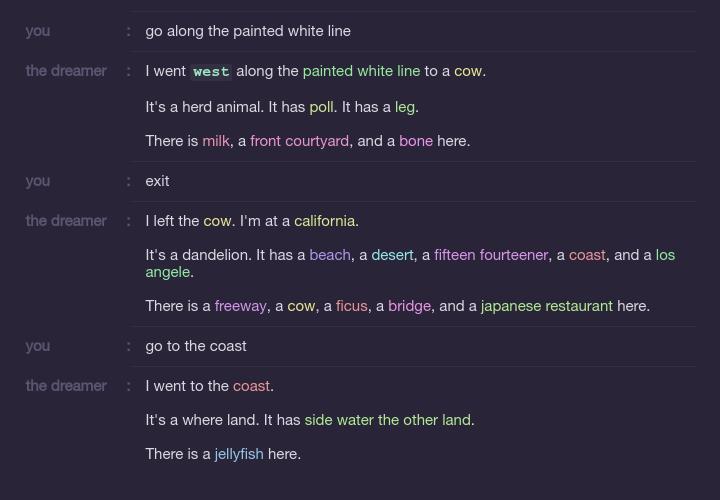Click the purple 'beach' link

click(330, 255)
